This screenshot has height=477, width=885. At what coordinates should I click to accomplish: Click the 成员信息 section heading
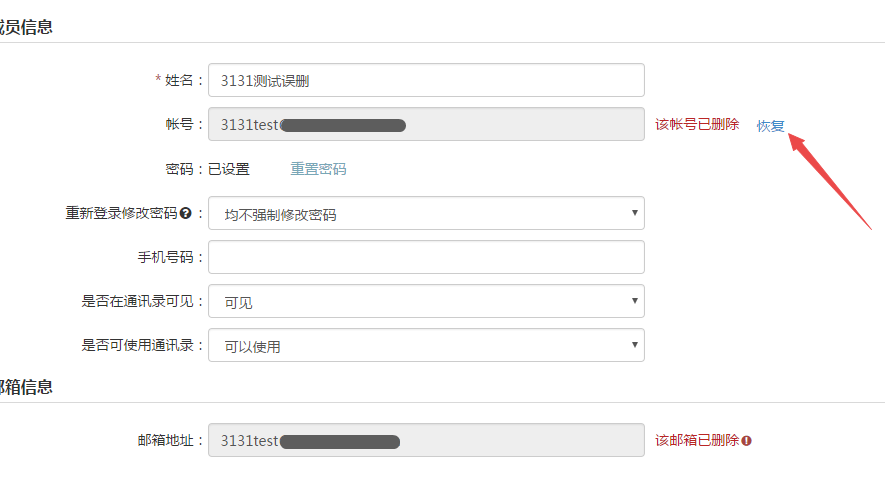click(x=26, y=27)
